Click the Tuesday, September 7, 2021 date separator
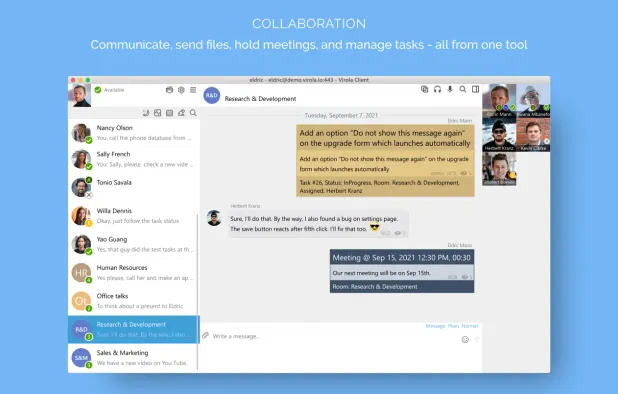 click(x=341, y=115)
